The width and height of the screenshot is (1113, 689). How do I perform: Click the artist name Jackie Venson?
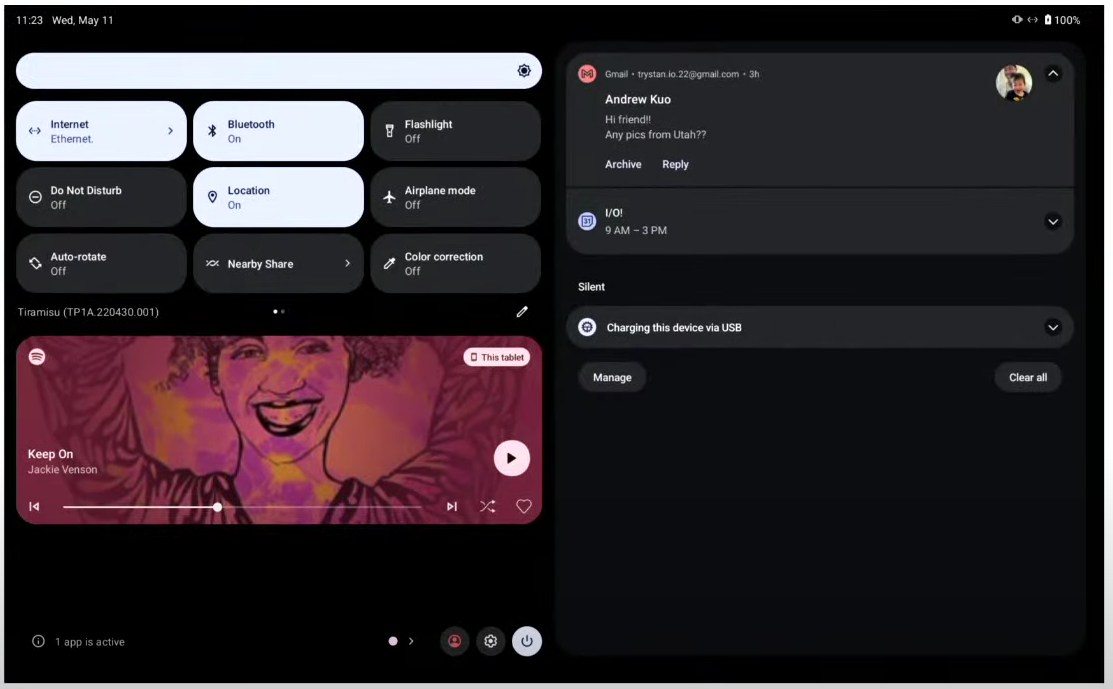[x=62, y=470]
